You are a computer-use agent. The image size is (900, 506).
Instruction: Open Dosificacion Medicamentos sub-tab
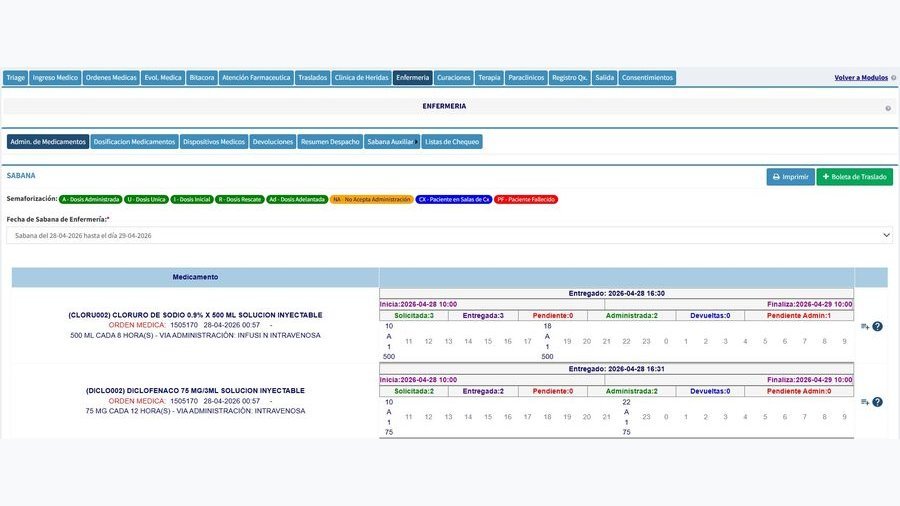pyautogui.click(x=134, y=142)
